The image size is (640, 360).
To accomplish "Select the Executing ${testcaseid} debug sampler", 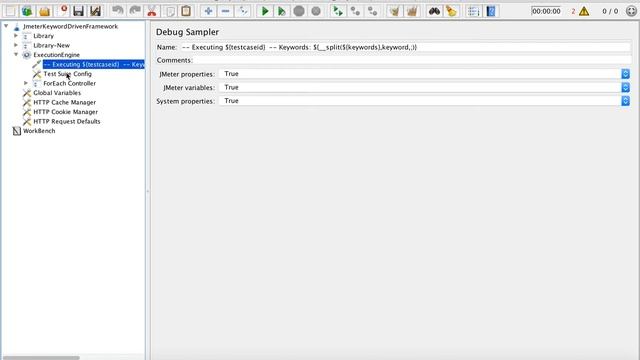I will pos(93,64).
